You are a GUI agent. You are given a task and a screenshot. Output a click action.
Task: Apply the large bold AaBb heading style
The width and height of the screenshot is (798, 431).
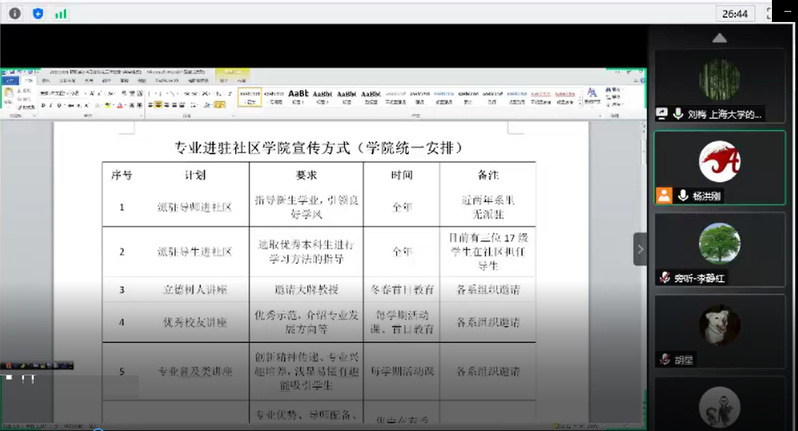click(x=298, y=96)
